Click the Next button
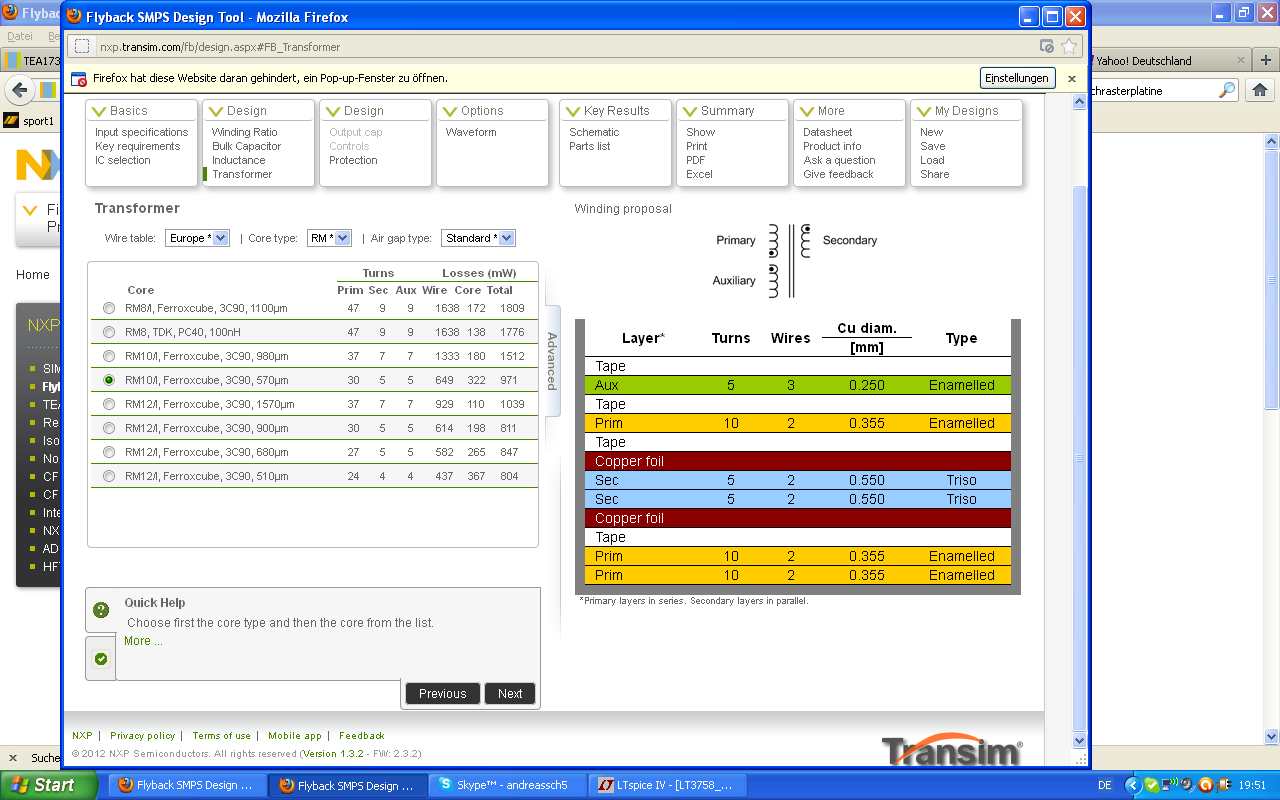The image size is (1280, 800). click(510, 693)
